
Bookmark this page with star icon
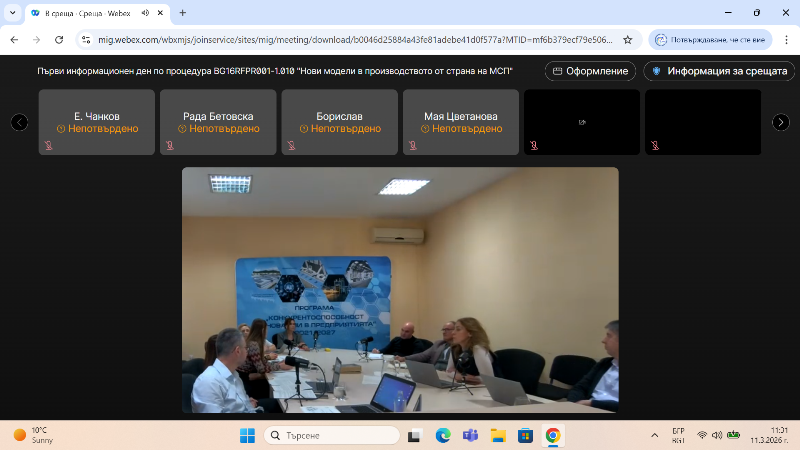pos(627,40)
